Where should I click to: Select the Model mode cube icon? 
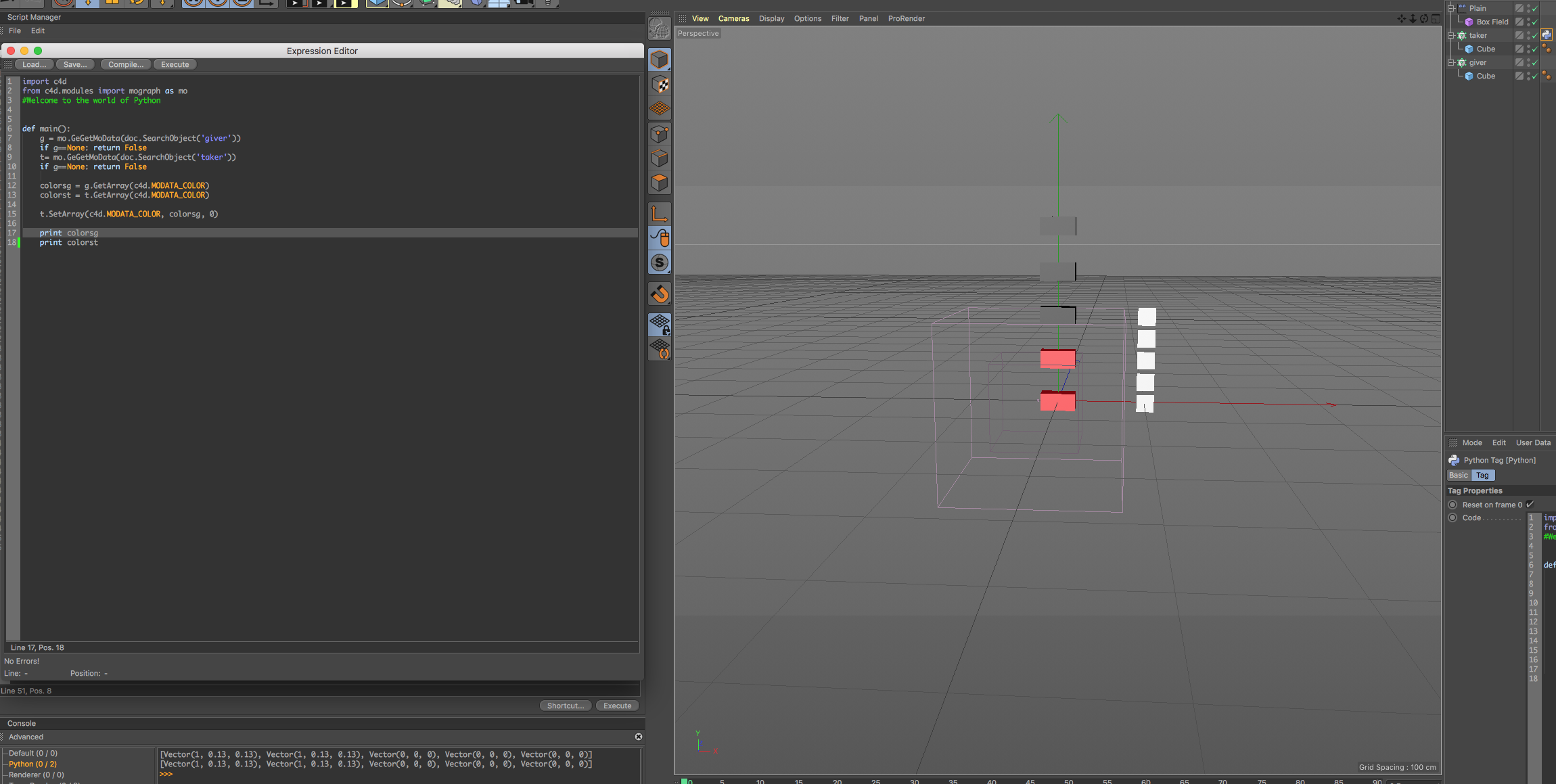tap(660, 60)
